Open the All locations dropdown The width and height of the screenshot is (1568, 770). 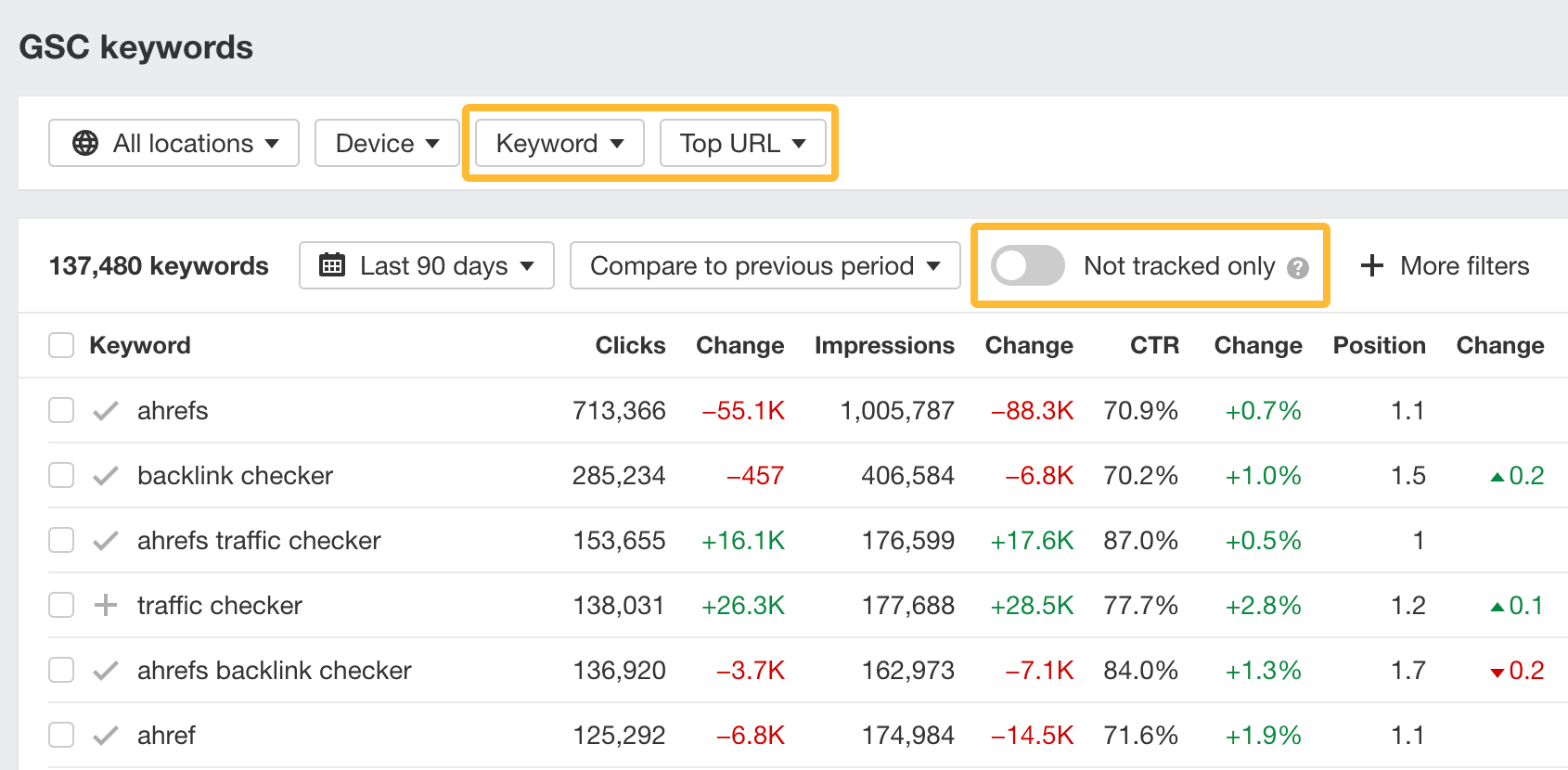click(x=174, y=144)
